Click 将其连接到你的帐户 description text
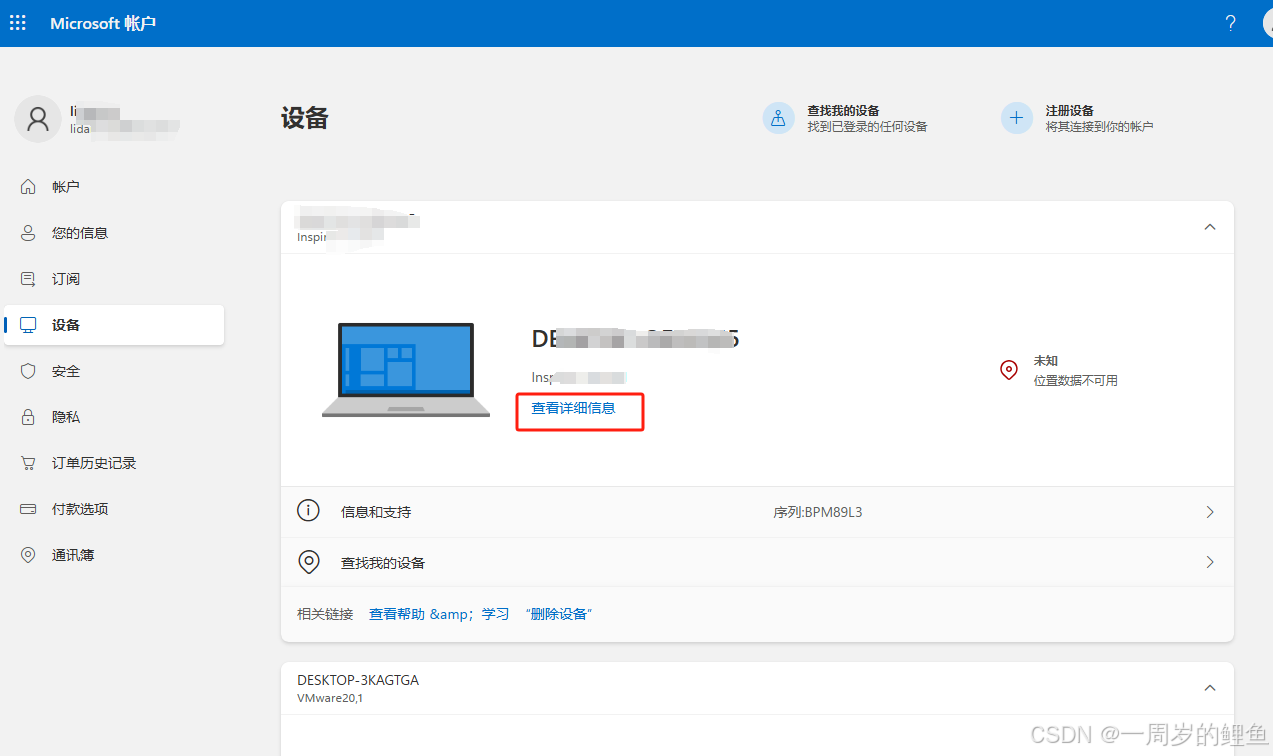This screenshot has height=756, width=1273. click(1100, 127)
